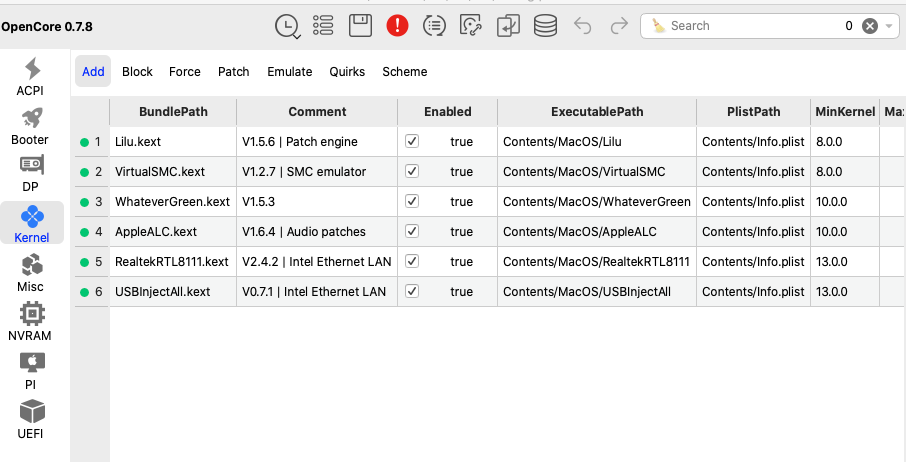Open the Patch tab
Screen dimensions: 906x462
pos(234,72)
